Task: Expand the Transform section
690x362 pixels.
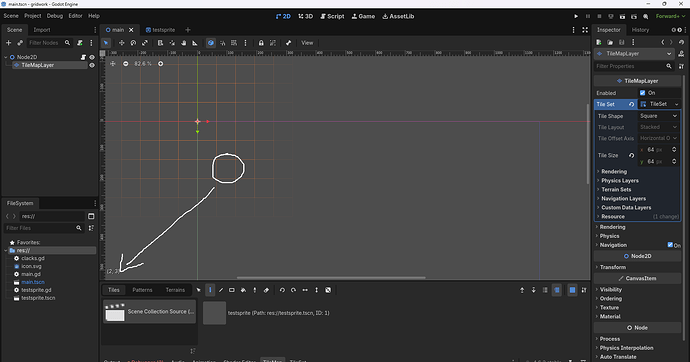Action: pos(613,267)
